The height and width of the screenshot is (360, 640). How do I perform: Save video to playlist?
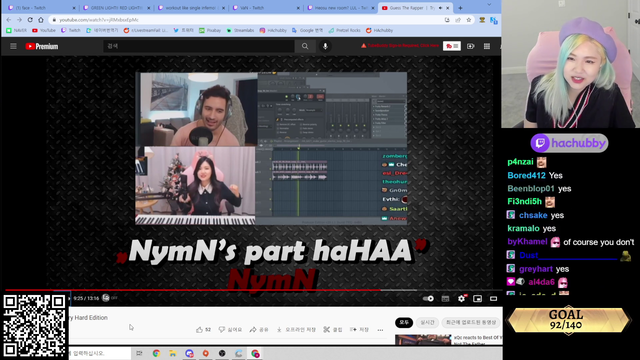[x=359, y=329]
